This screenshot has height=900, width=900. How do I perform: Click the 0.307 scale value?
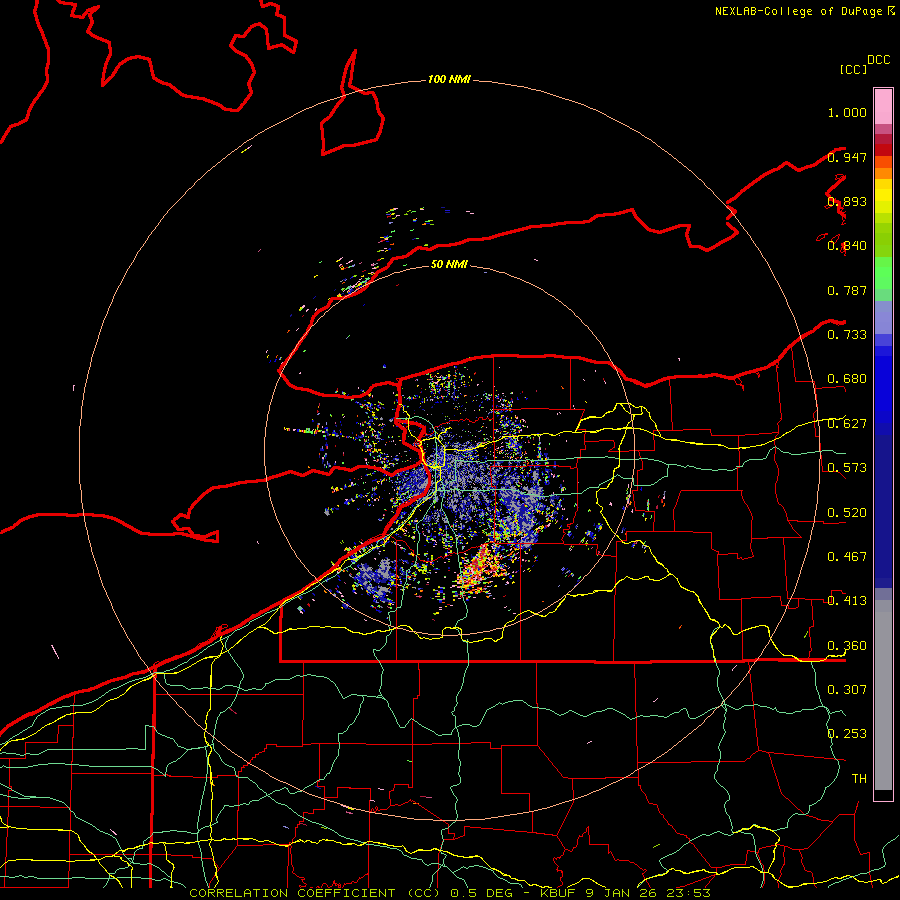click(847, 690)
